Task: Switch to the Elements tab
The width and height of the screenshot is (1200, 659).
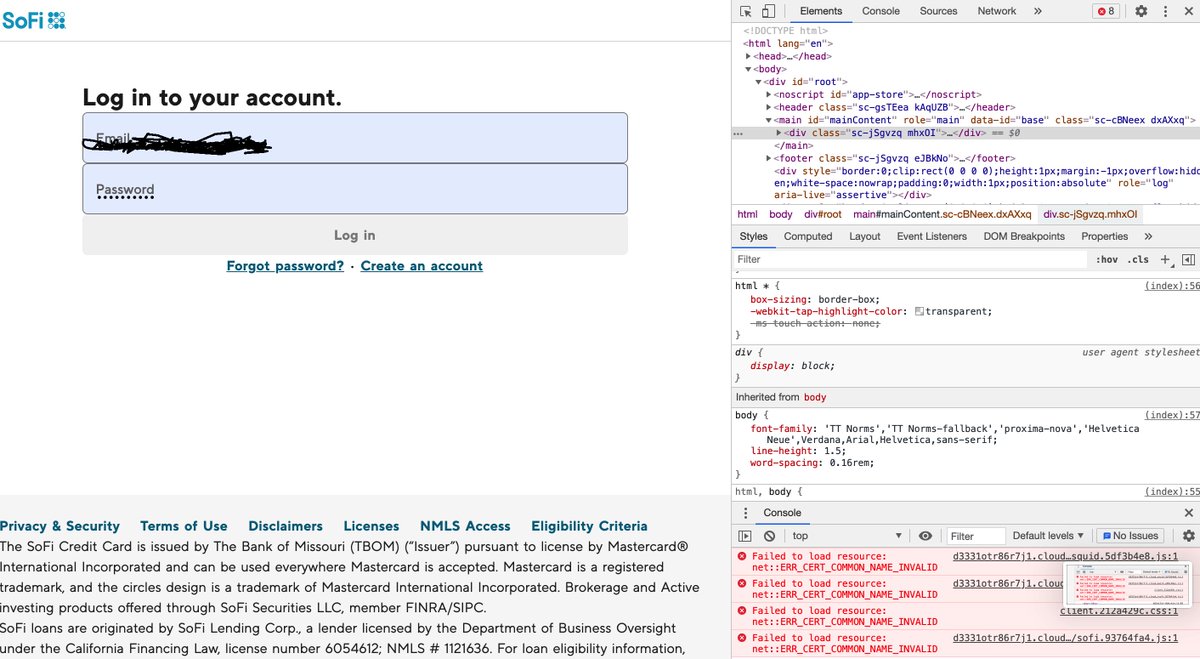Action: [821, 11]
